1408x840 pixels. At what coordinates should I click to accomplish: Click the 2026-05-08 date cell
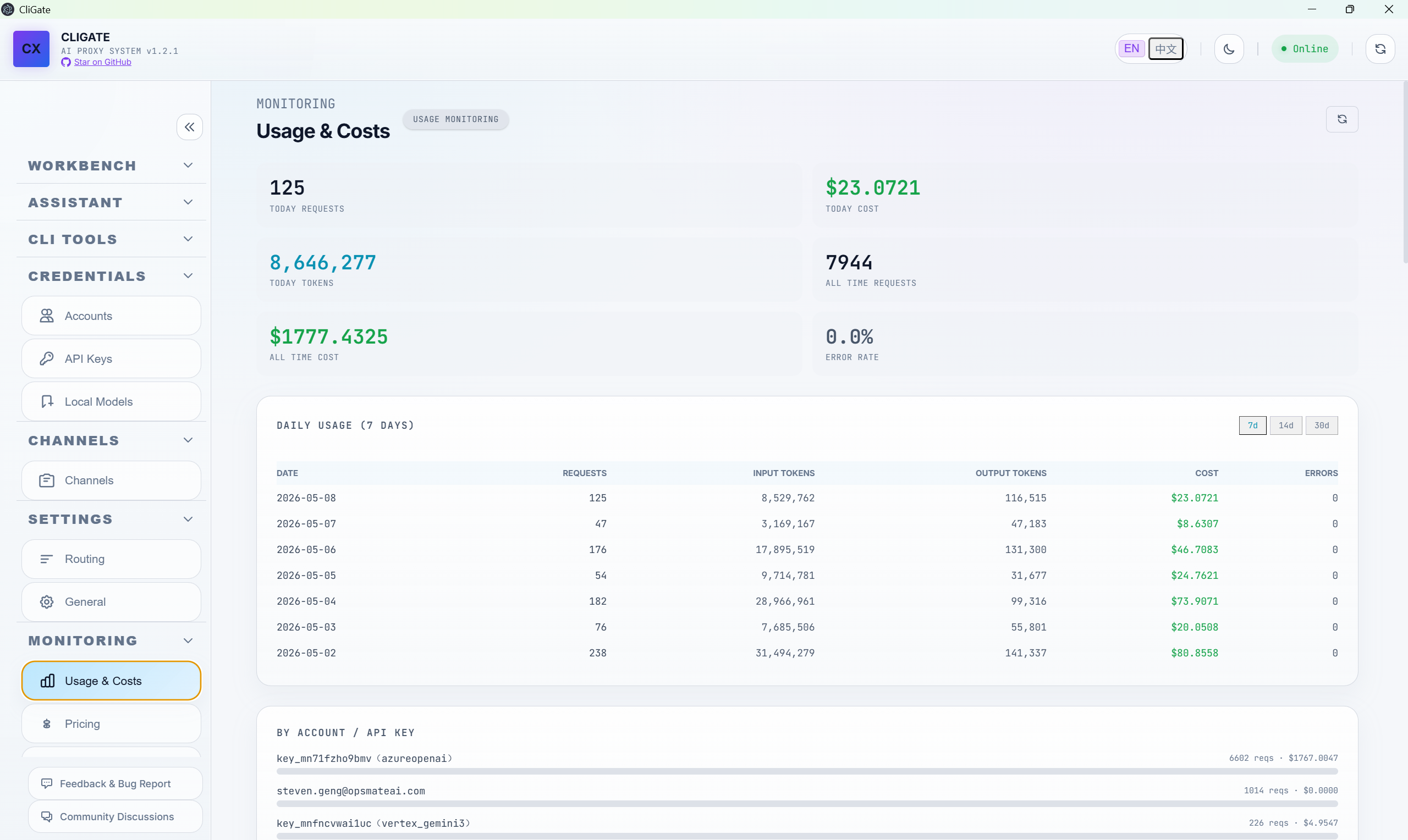pyautogui.click(x=306, y=498)
